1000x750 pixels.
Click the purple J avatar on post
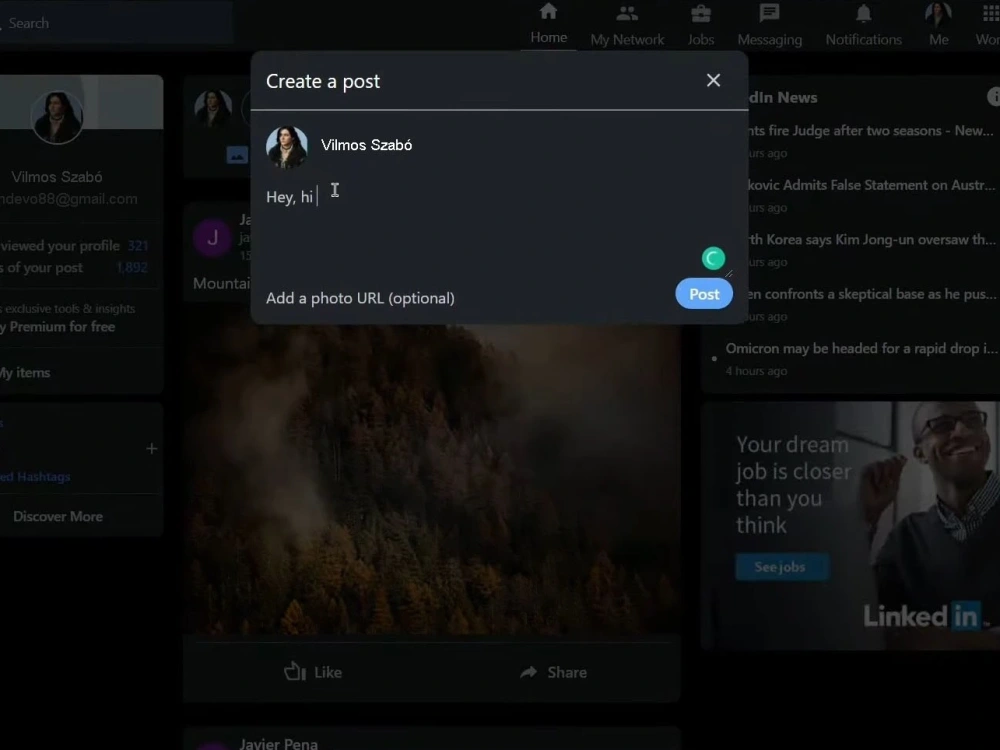(212, 238)
